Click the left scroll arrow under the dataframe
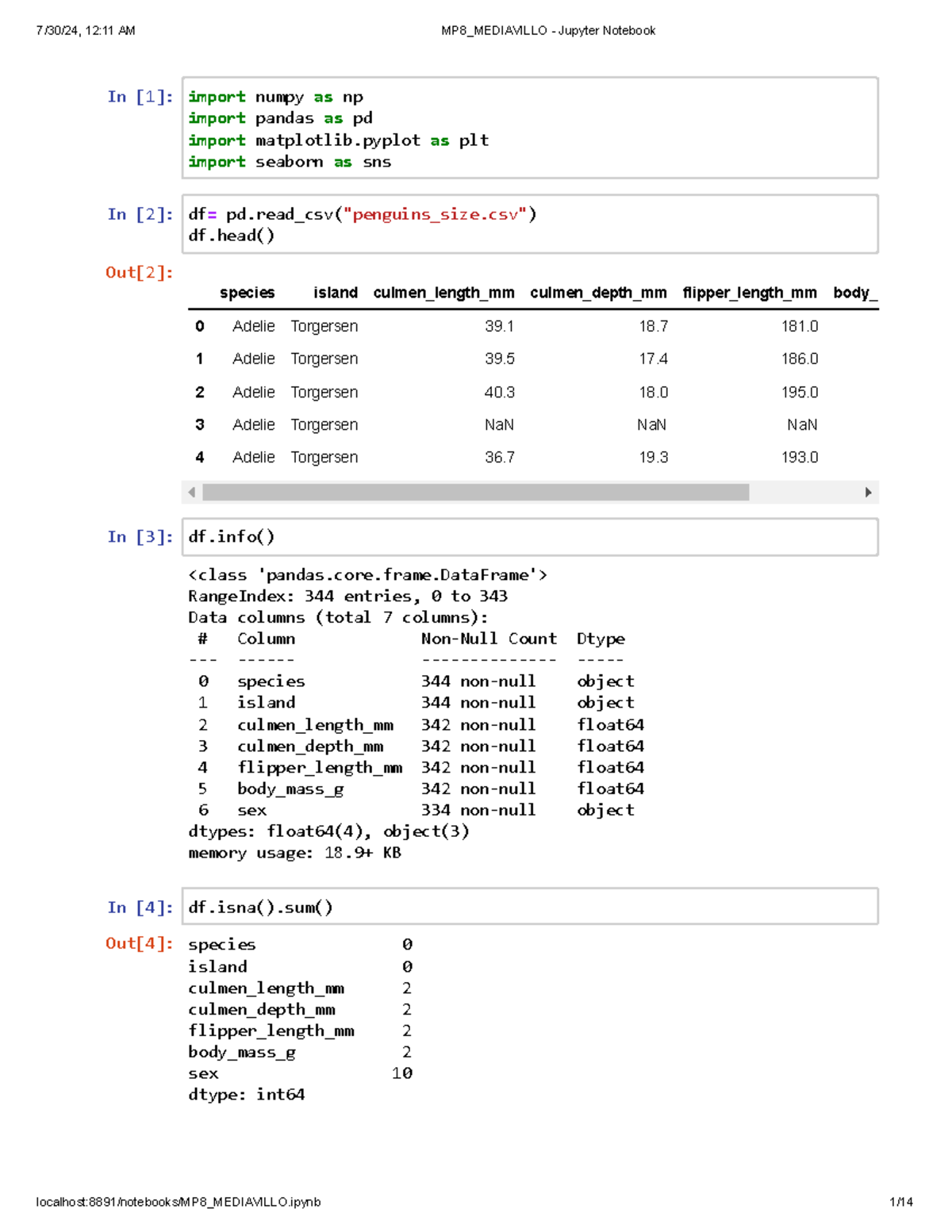The height and width of the screenshot is (1232, 952). [190, 492]
